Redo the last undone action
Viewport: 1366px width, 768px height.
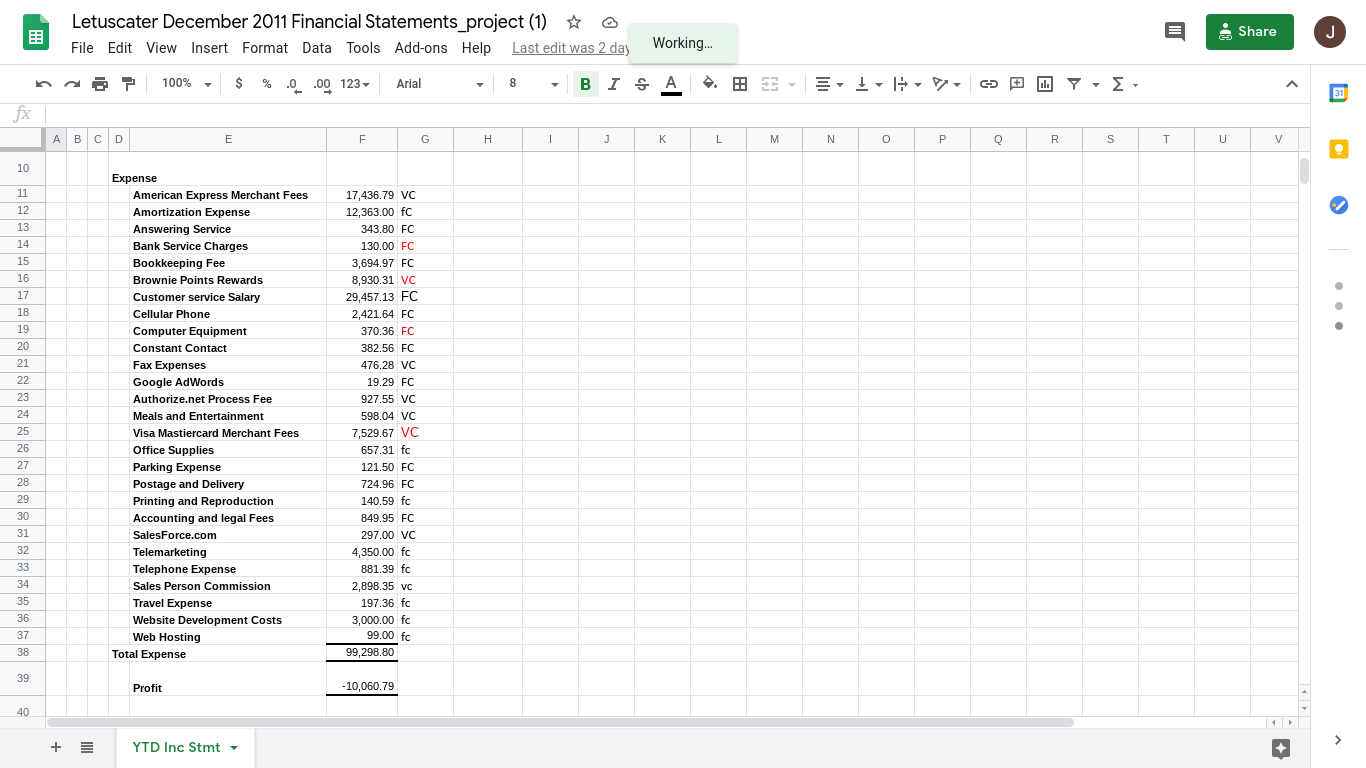point(72,84)
